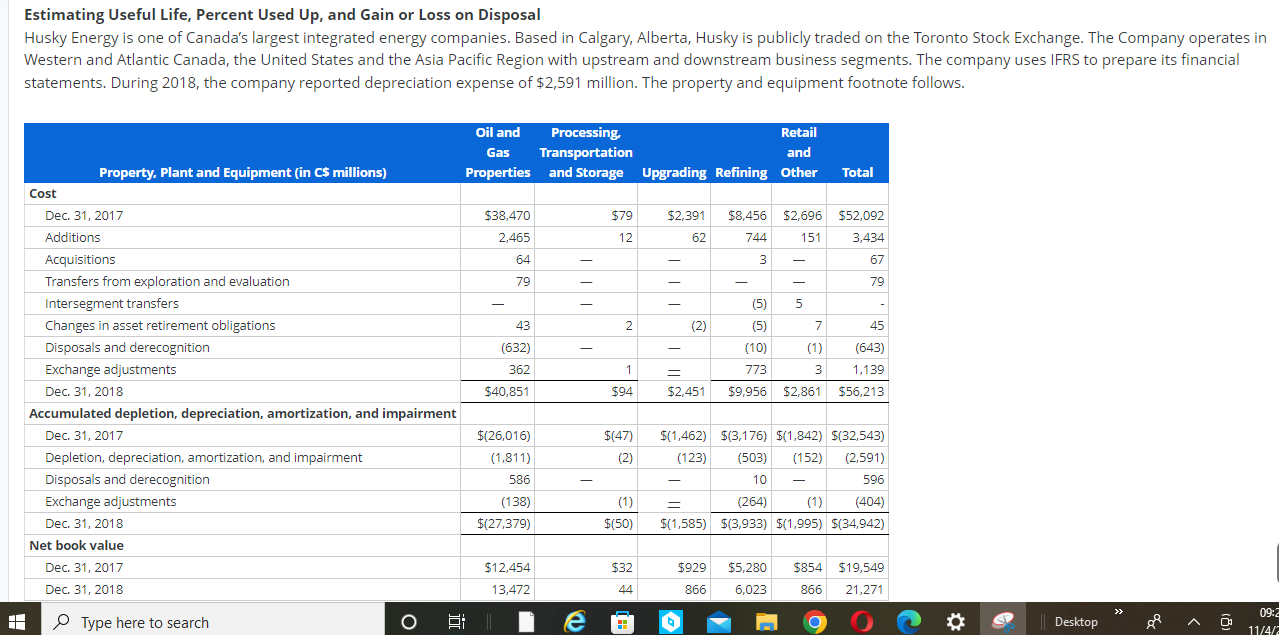This screenshot has width=1279, height=635.
Task: Click the 'Intersegment transfers' row label
Action: click(112, 303)
